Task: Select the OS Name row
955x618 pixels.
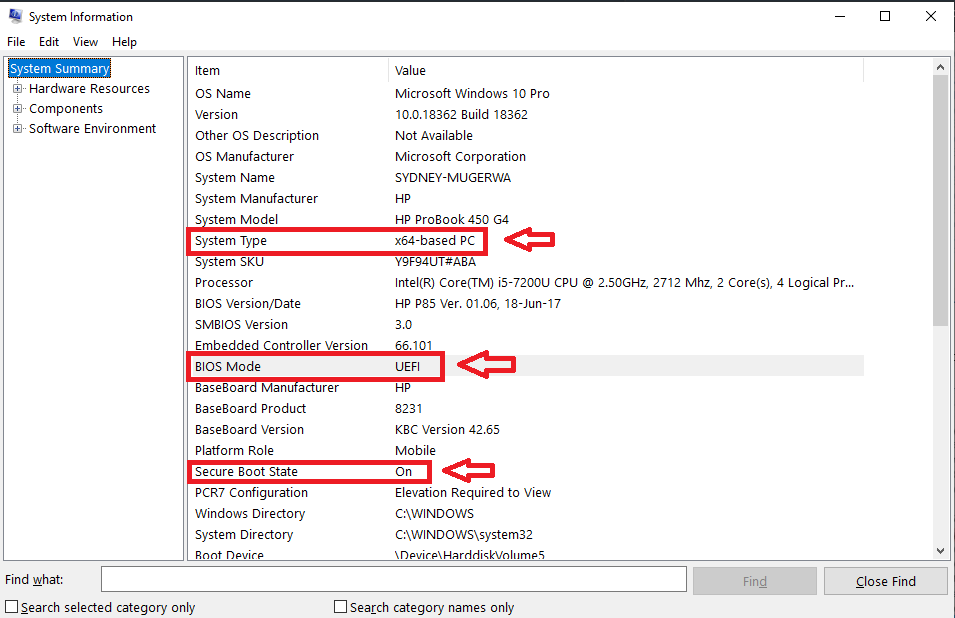Action: (527, 94)
